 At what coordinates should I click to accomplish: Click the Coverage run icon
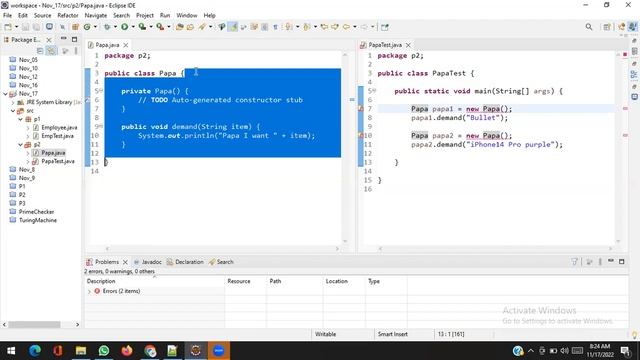click(x=142, y=27)
